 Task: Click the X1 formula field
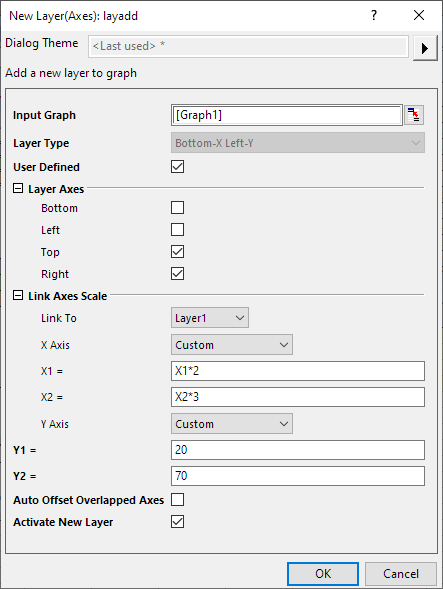click(x=298, y=371)
